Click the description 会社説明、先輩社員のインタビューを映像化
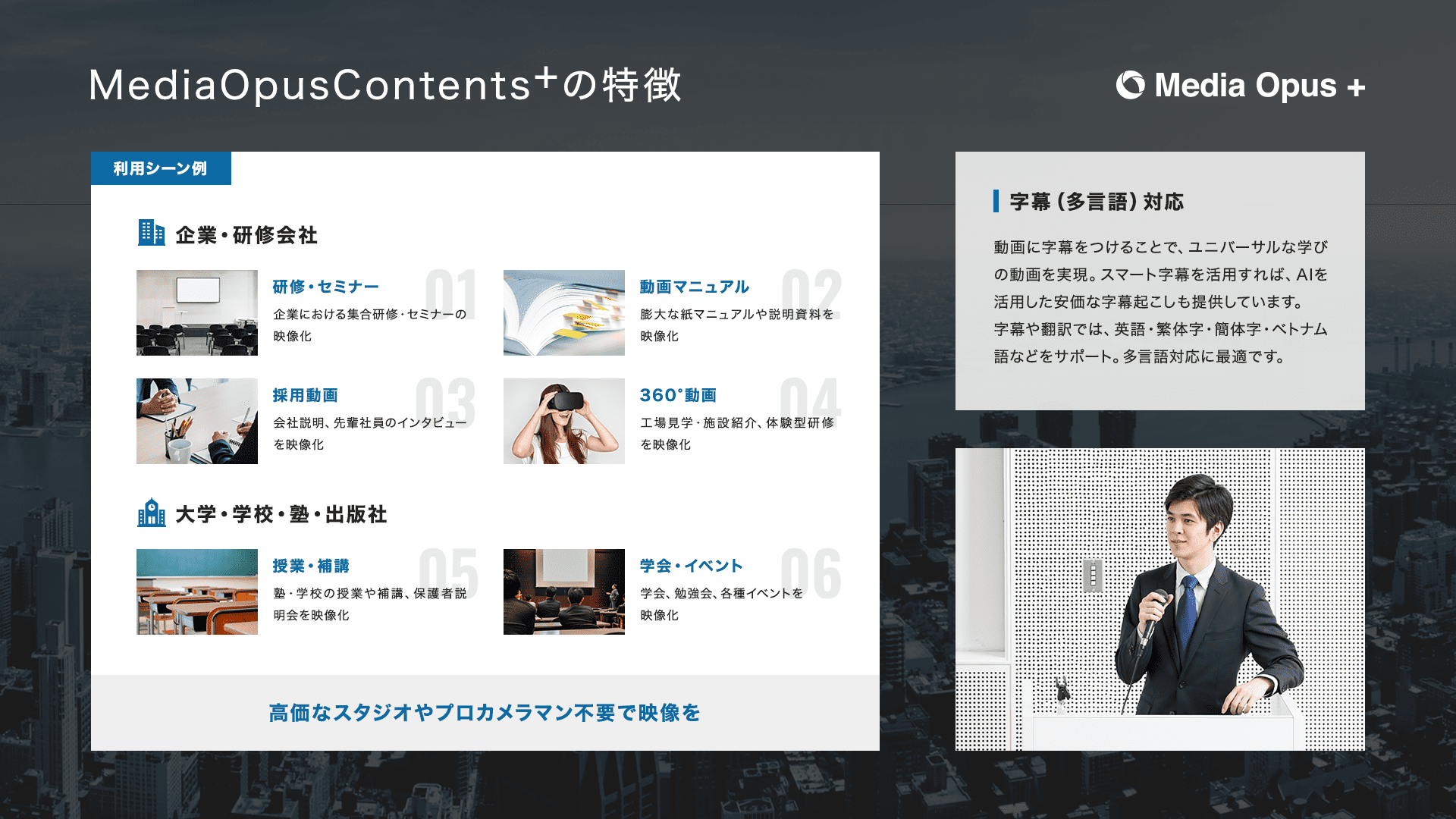 pos(370,433)
